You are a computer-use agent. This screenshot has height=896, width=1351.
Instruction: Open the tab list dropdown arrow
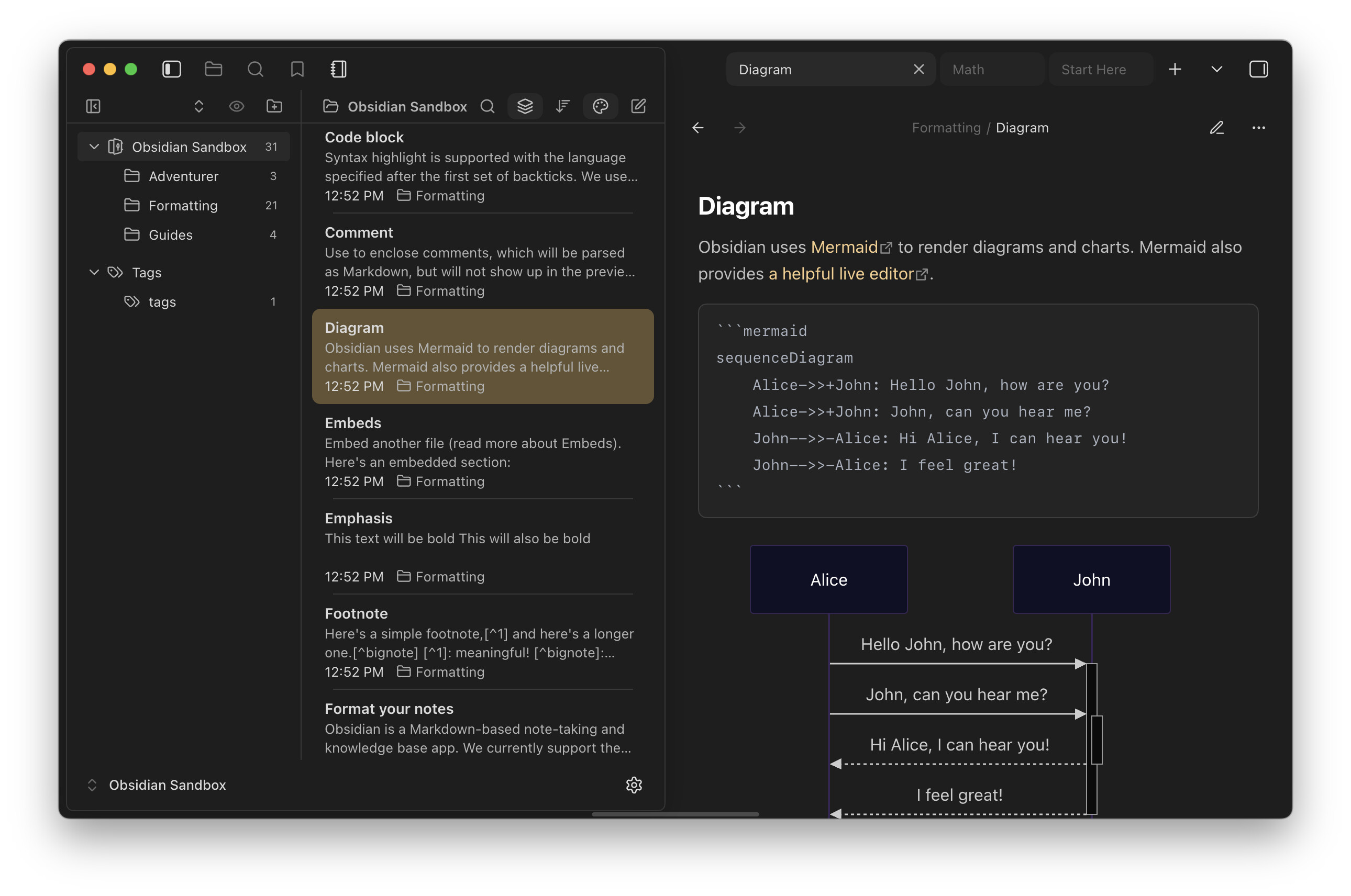(1216, 69)
